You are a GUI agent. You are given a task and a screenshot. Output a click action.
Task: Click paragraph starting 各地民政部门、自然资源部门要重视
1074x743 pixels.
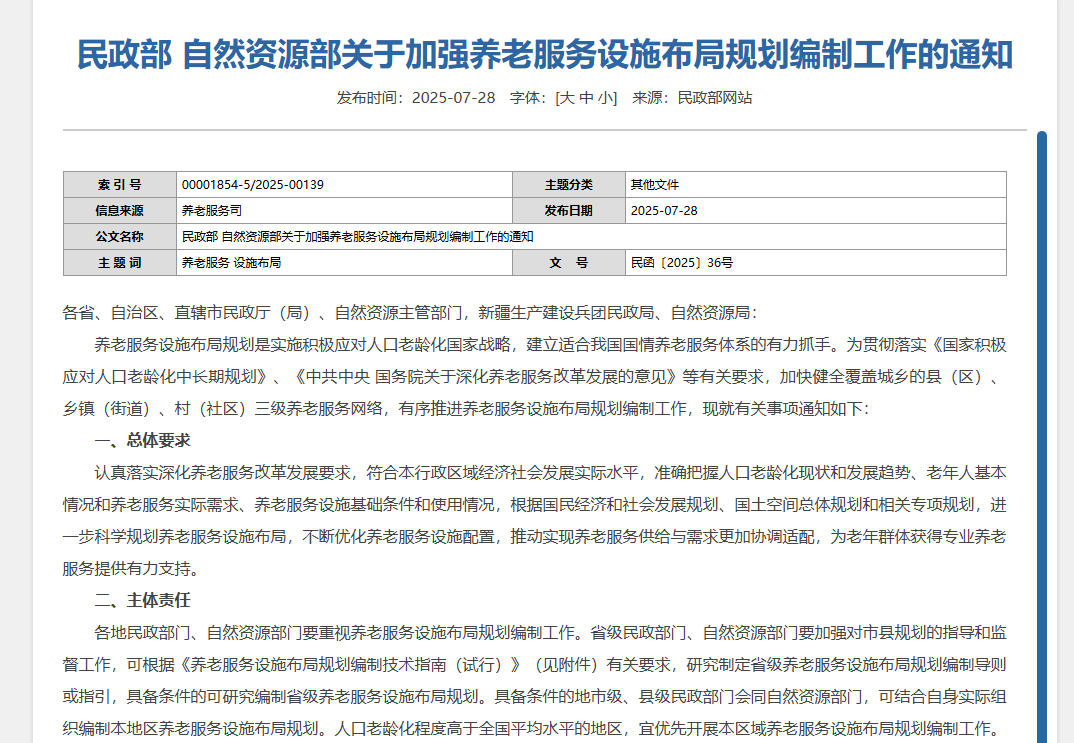534,680
